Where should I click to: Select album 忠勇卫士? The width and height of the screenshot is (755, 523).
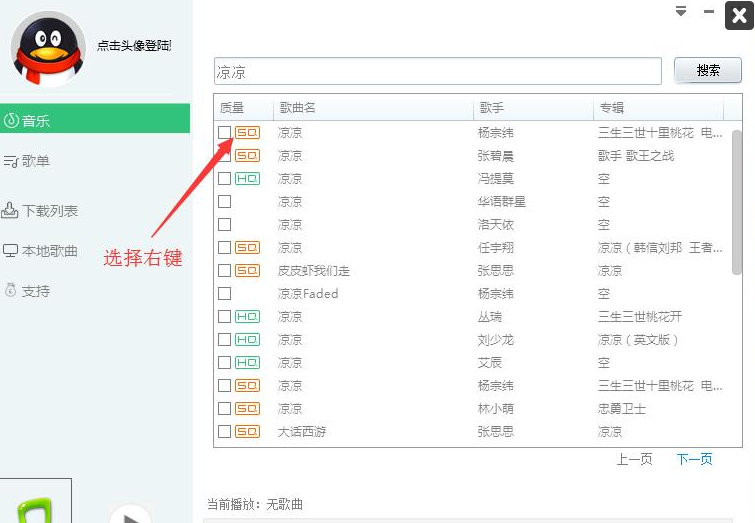(x=622, y=409)
